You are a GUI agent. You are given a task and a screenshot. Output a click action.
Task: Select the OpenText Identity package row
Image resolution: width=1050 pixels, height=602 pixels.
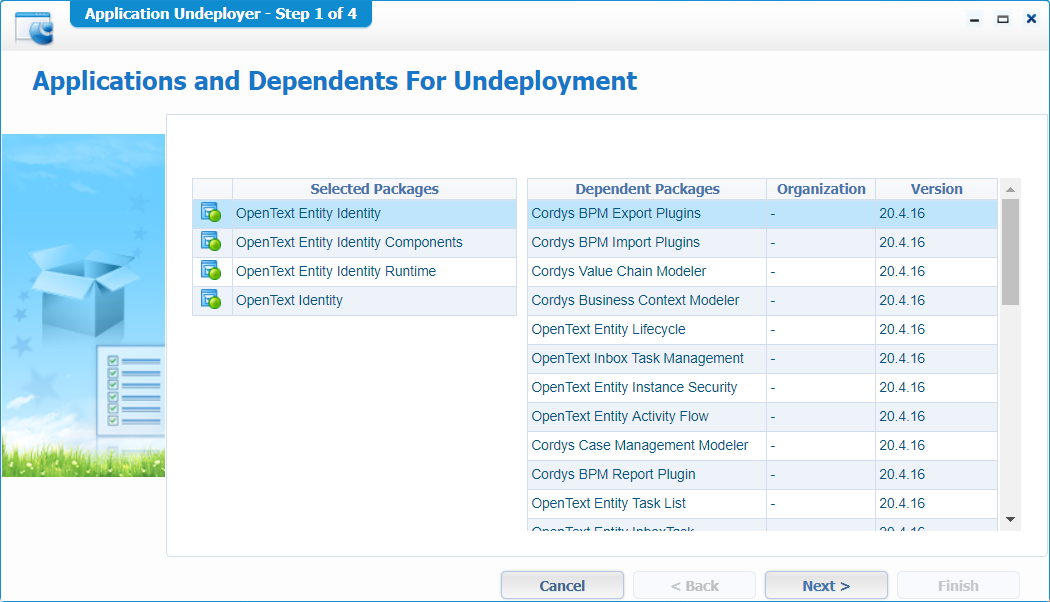pos(354,300)
